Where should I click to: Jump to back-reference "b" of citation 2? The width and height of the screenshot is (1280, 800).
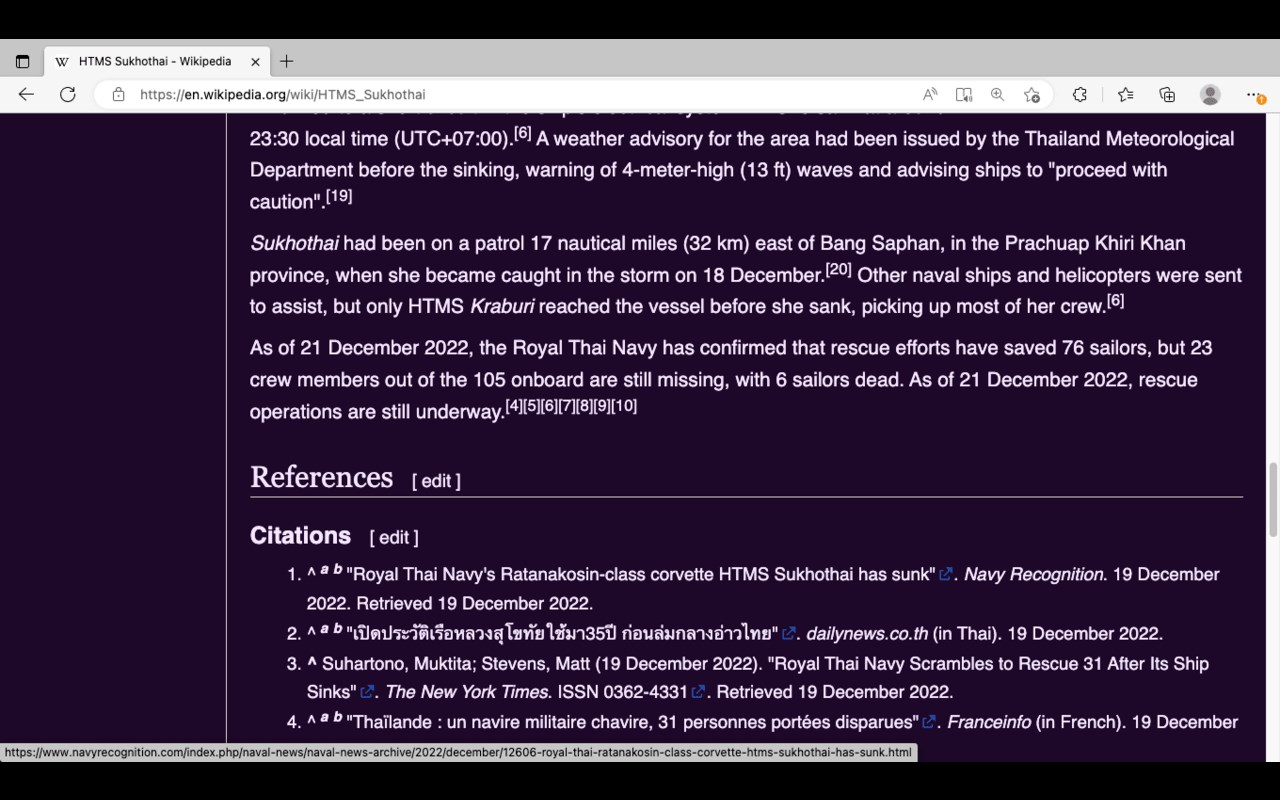(338, 629)
